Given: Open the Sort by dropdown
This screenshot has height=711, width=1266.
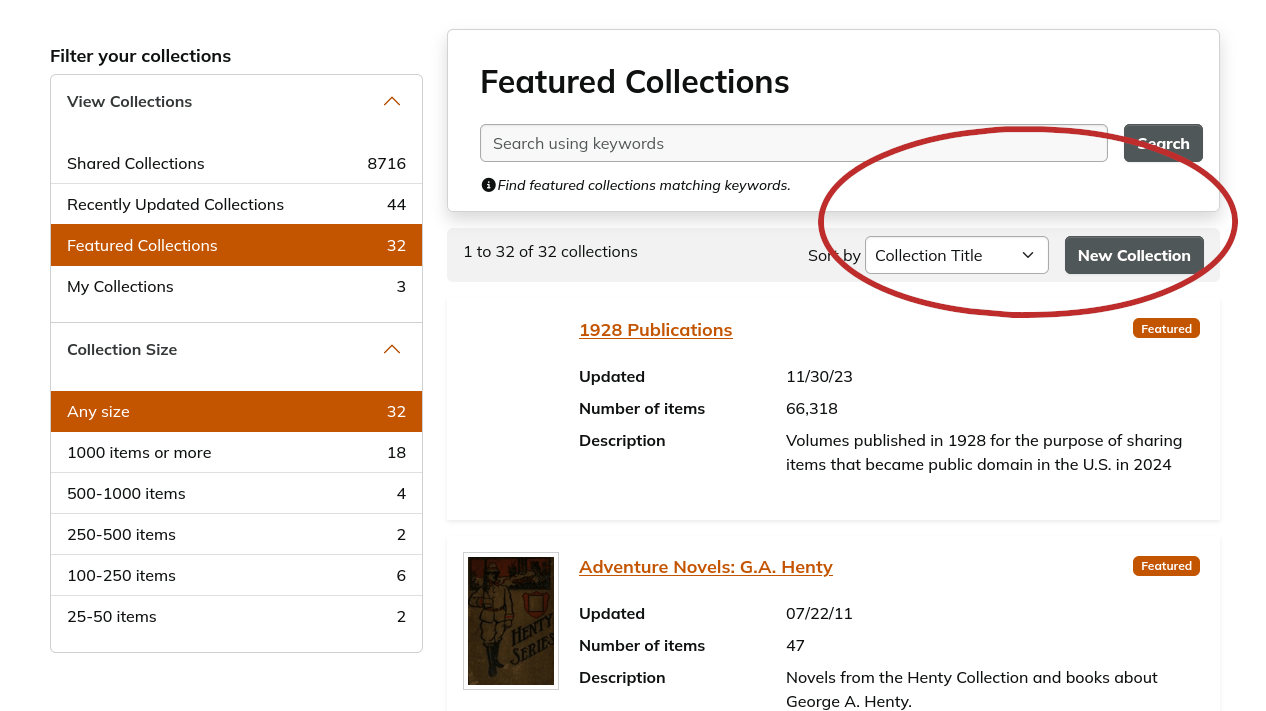Looking at the screenshot, I should click(x=956, y=255).
